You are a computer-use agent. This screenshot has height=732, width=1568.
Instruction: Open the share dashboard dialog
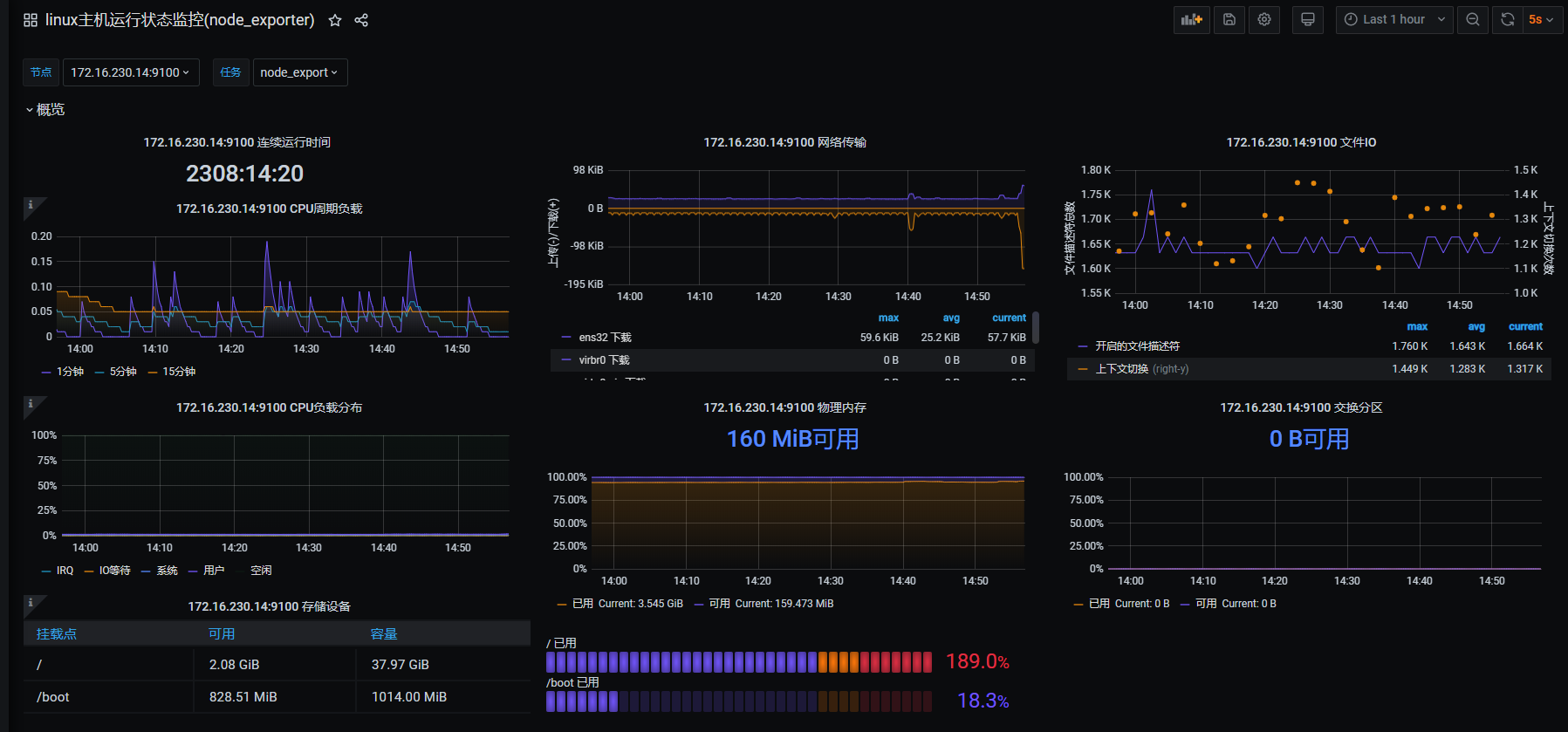(x=361, y=20)
